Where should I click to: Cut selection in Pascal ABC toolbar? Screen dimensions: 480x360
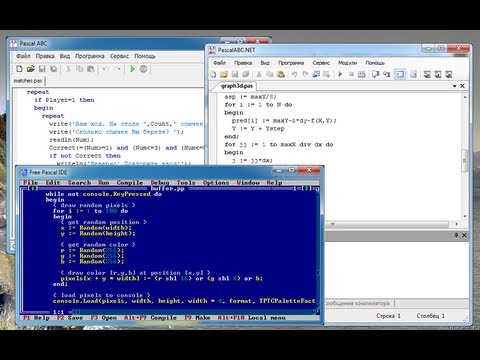pyautogui.click(x=68, y=69)
